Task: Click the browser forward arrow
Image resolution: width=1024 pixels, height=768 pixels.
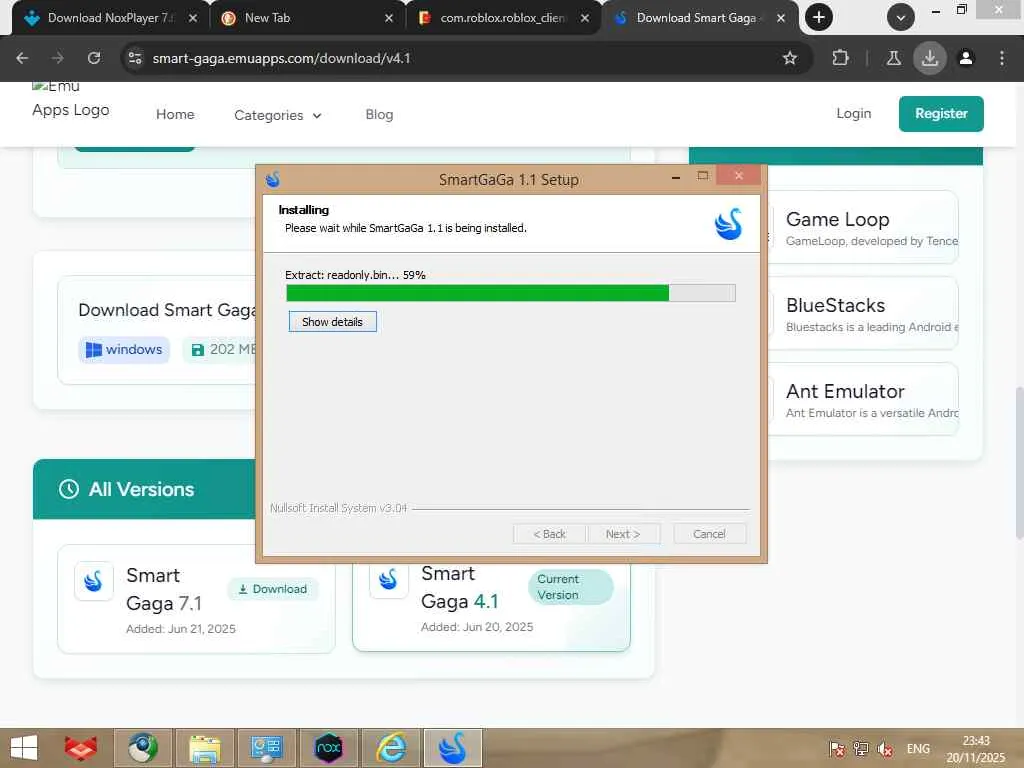Action: click(x=58, y=58)
